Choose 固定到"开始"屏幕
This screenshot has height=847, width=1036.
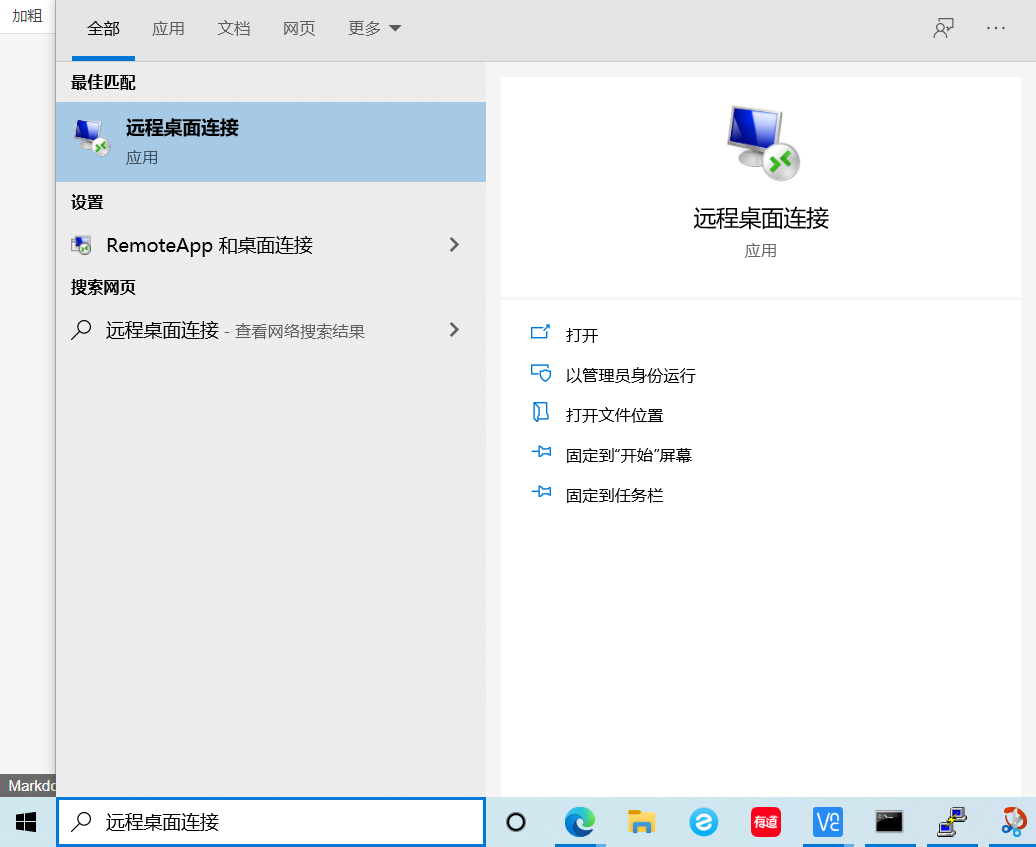click(628, 455)
